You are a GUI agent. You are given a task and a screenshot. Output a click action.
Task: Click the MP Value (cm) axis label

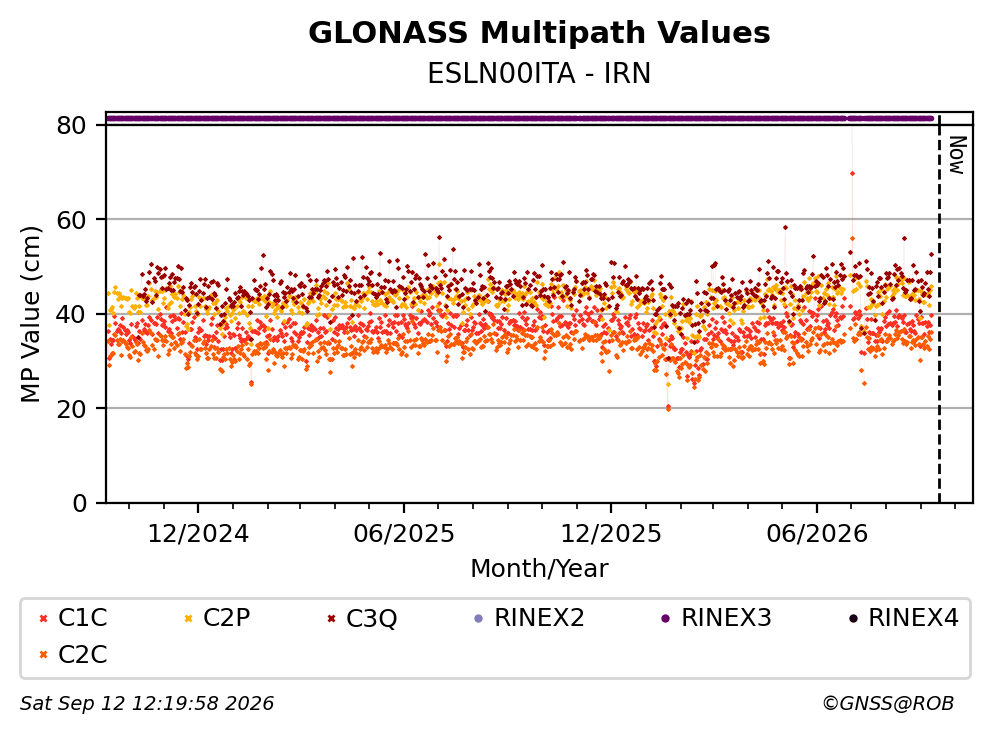tap(30, 314)
